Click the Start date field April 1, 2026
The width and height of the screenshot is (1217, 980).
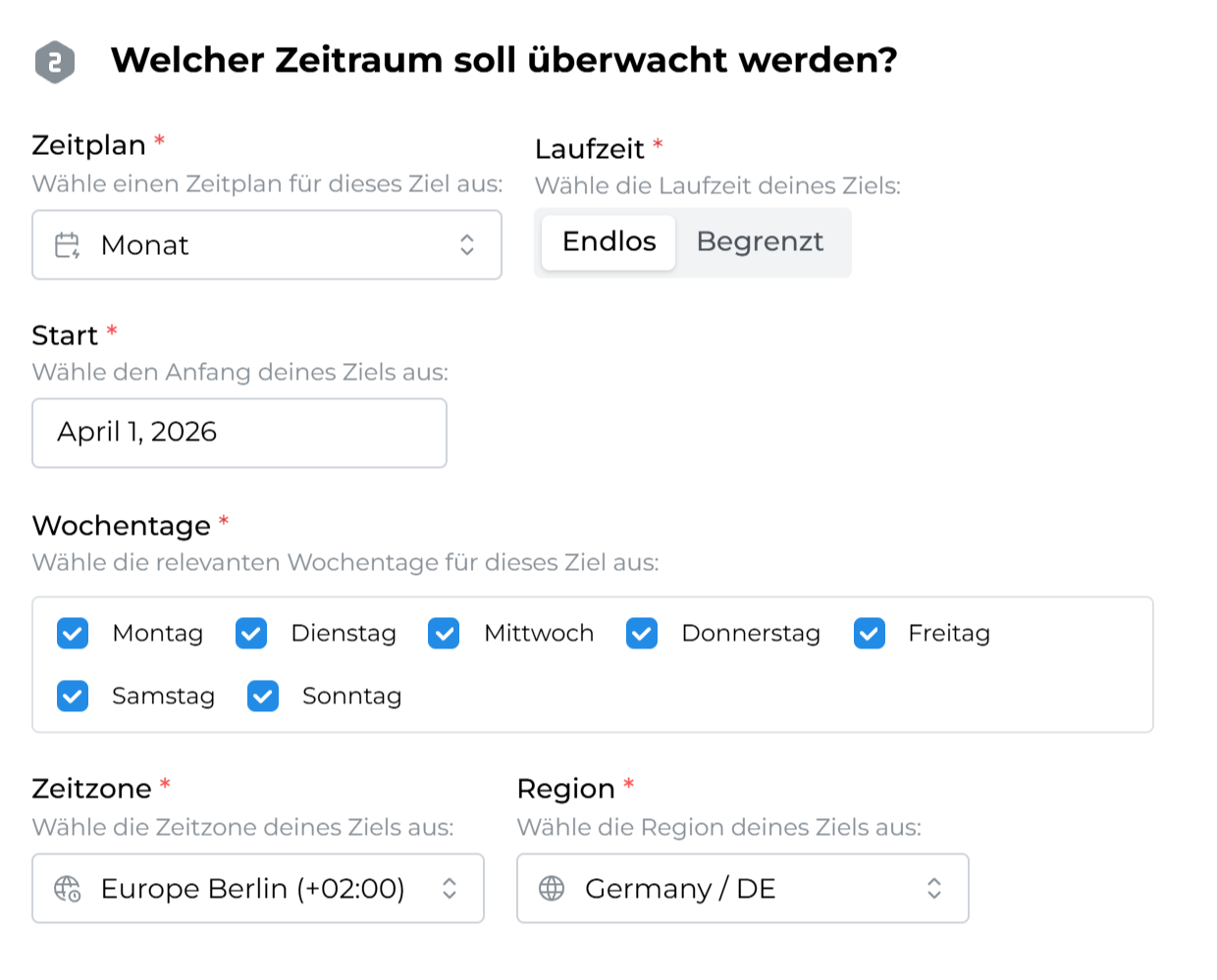point(238,433)
